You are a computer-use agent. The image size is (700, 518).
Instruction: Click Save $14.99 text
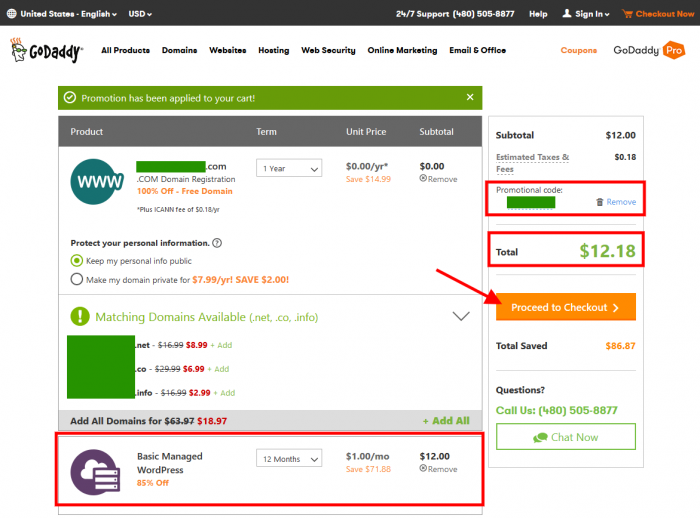[x=368, y=179]
